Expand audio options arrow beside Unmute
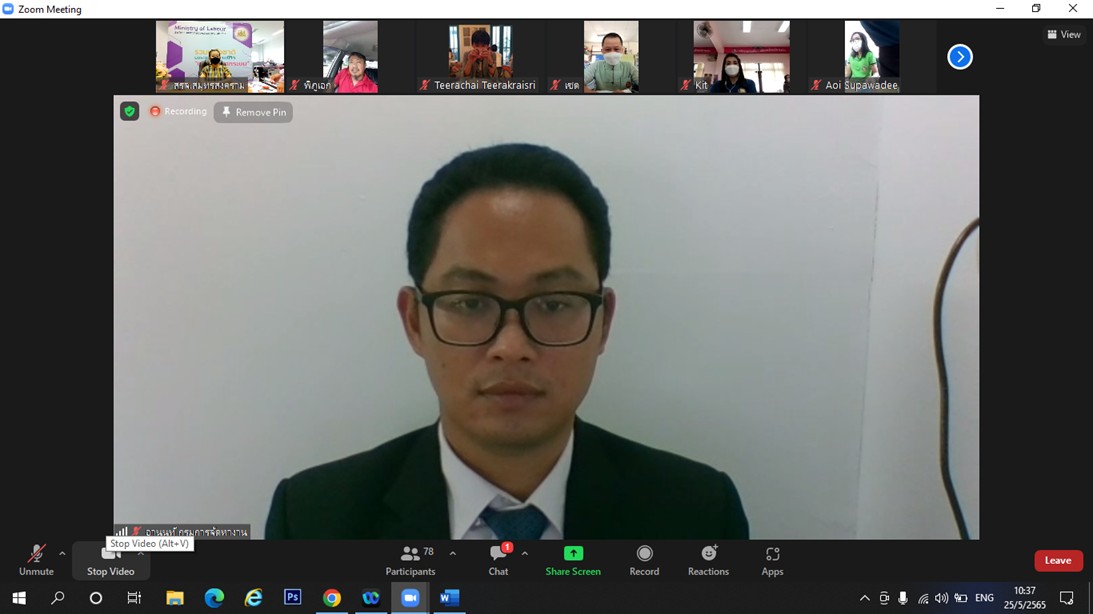 (62, 553)
